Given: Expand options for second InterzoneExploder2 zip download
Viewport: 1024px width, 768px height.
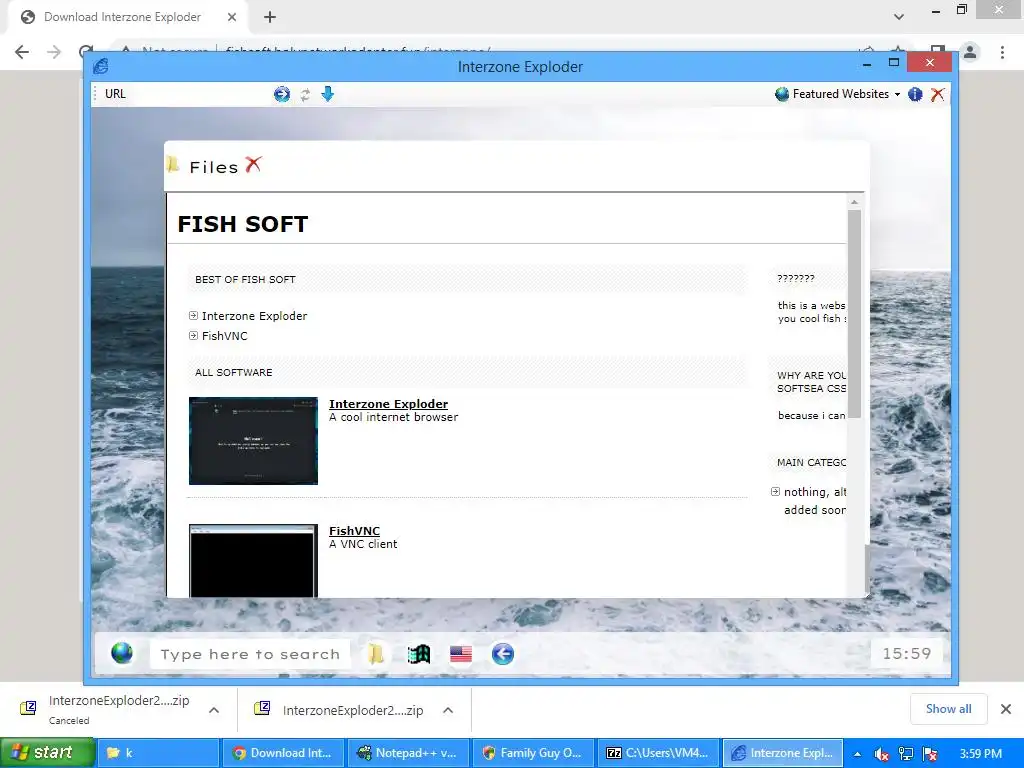Looking at the screenshot, I should point(448,710).
